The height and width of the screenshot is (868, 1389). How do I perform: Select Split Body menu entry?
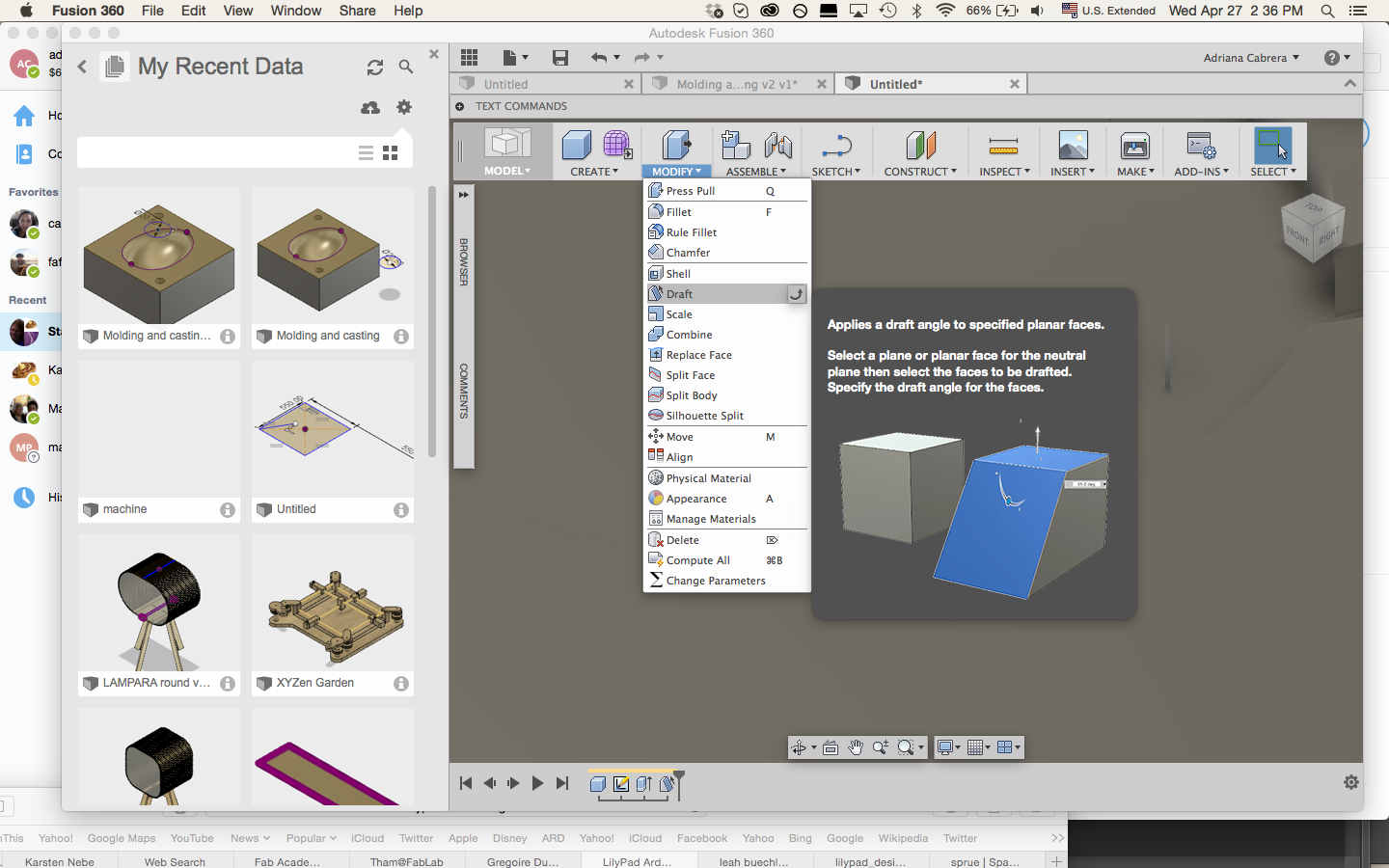pyautogui.click(x=726, y=395)
